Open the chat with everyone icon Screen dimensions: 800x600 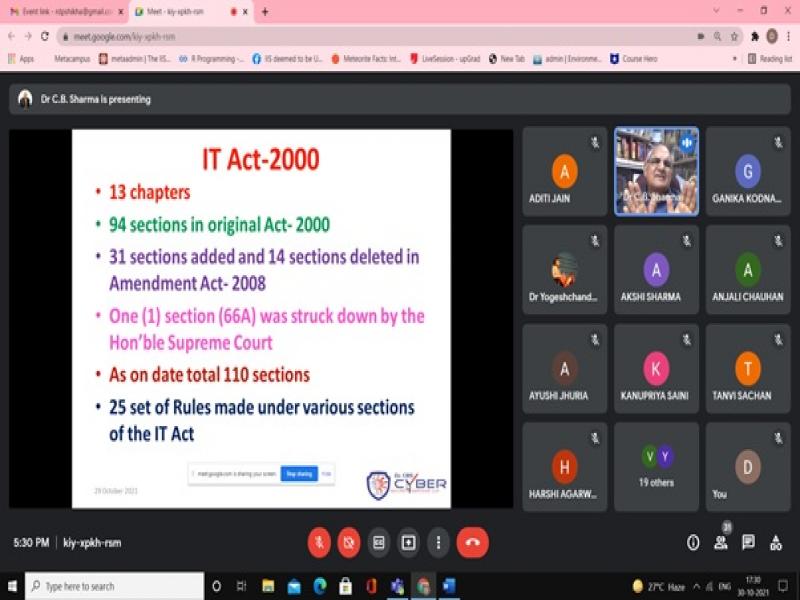click(748, 542)
